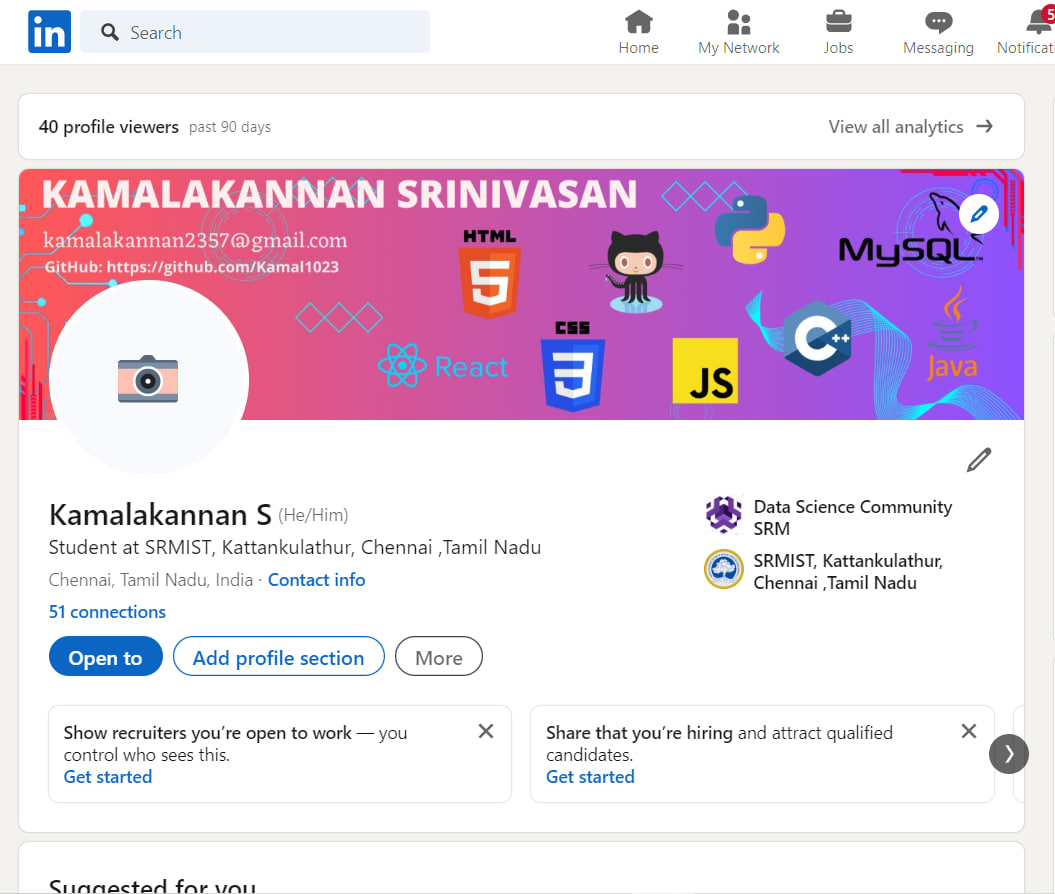Click the search magnifier icon

[110, 32]
